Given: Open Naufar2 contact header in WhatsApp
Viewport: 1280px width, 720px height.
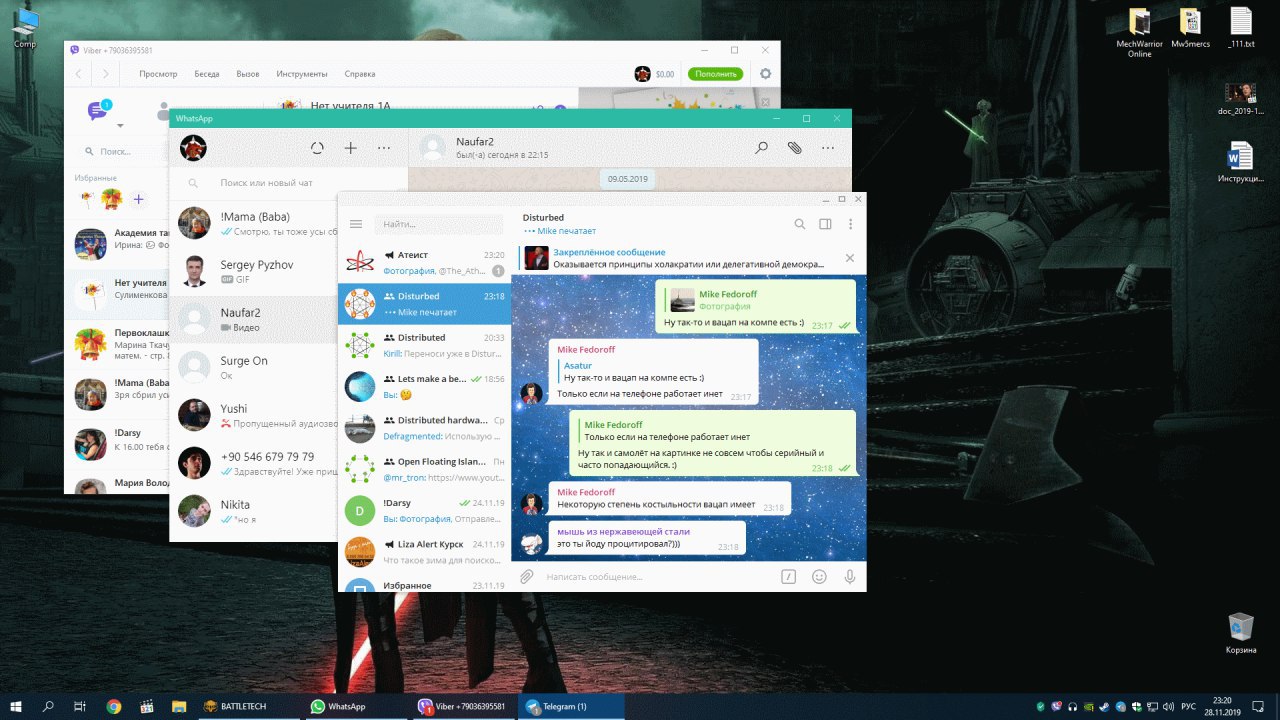Looking at the screenshot, I should tap(502, 148).
